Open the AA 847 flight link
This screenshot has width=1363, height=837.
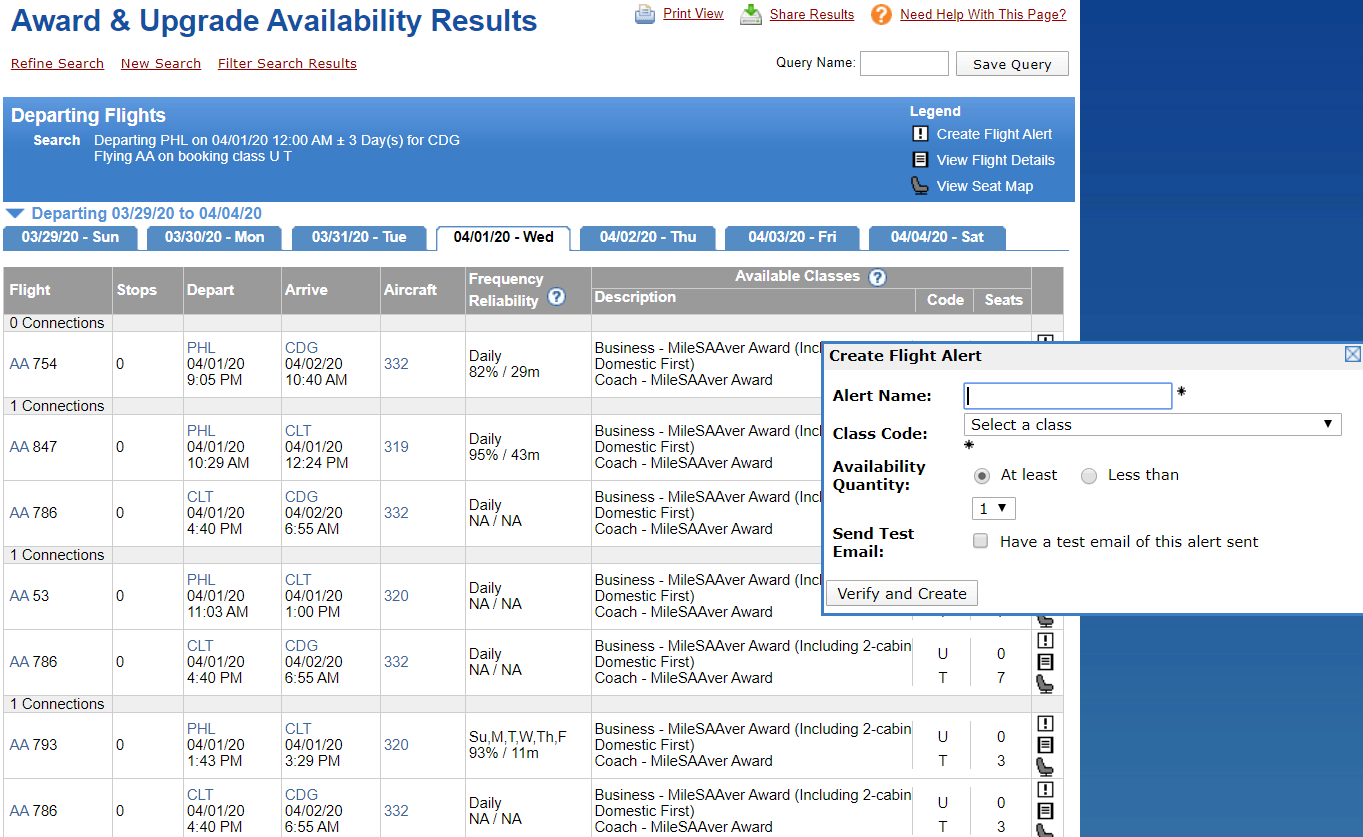click(19, 447)
